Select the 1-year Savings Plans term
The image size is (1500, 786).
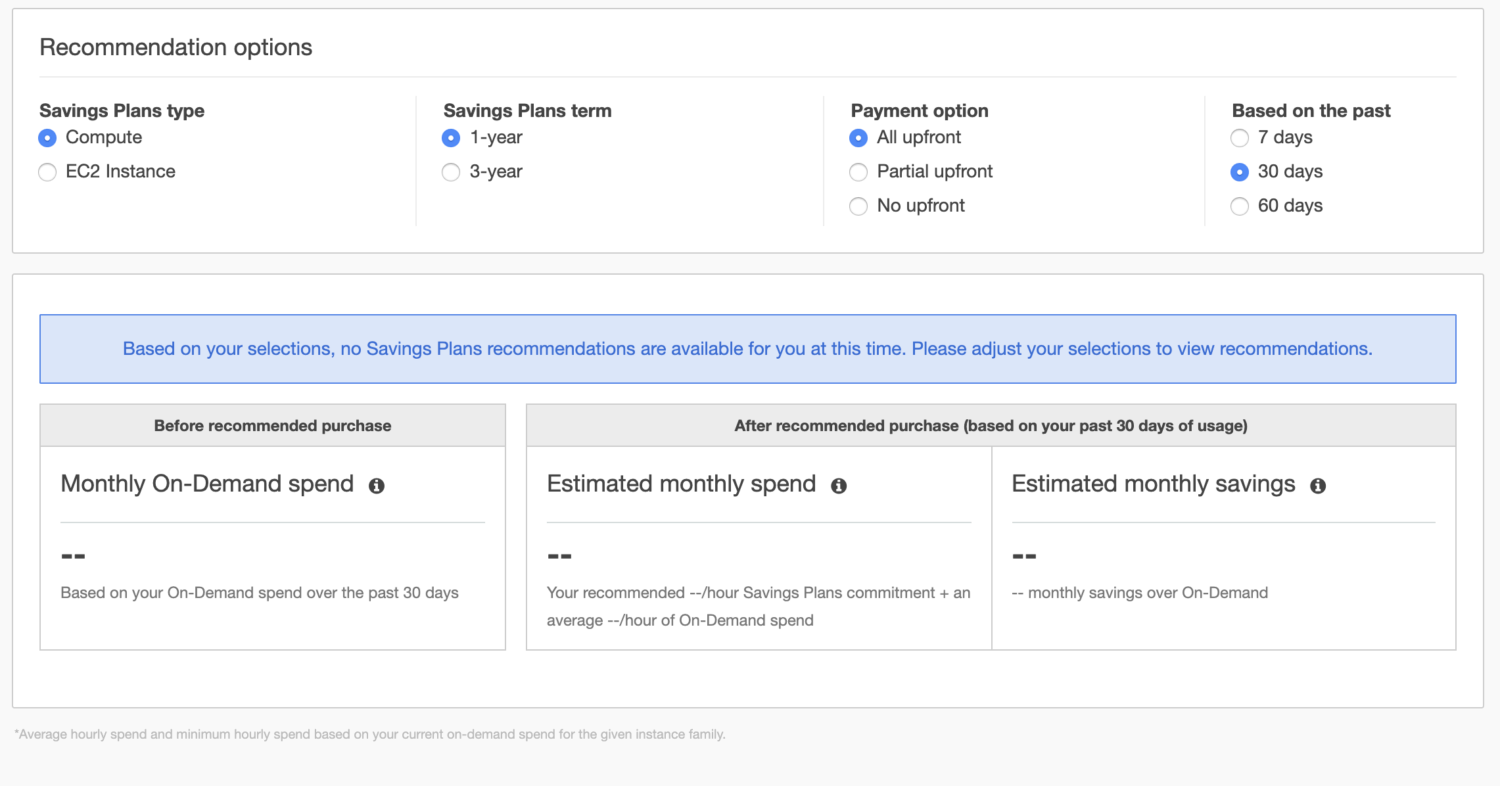(451, 138)
